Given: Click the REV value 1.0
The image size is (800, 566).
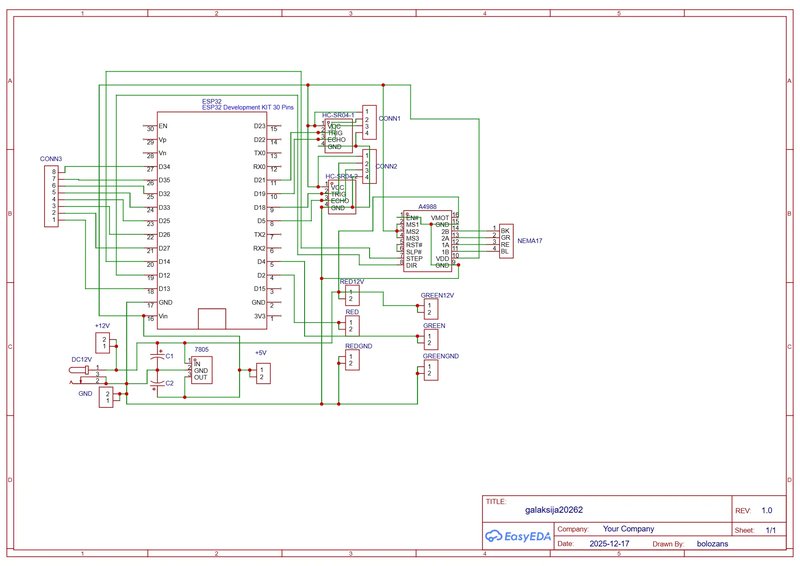Looking at the screenshot, I should 767,510.
